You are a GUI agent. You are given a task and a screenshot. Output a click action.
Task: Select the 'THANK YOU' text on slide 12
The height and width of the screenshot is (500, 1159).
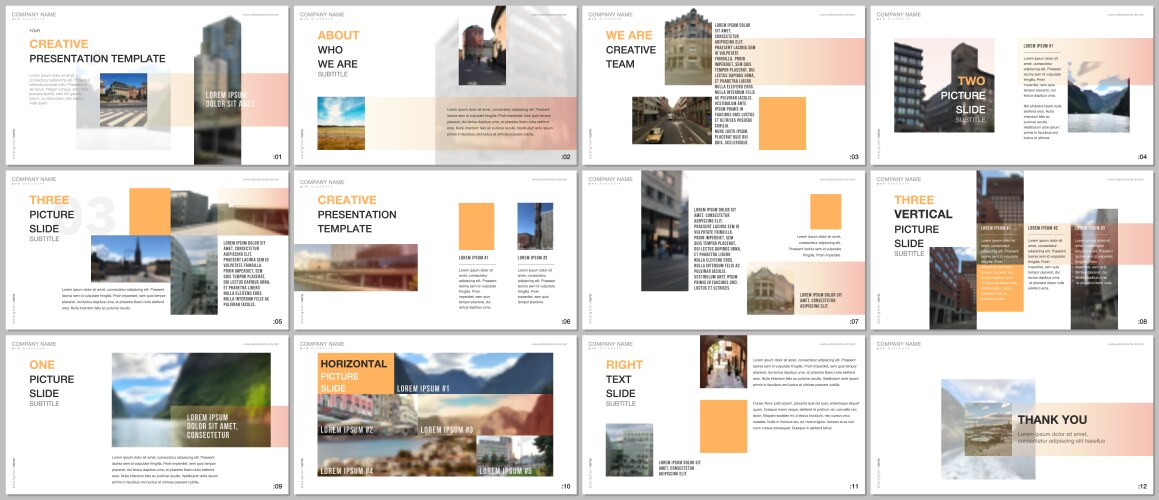coord(1052,420)
